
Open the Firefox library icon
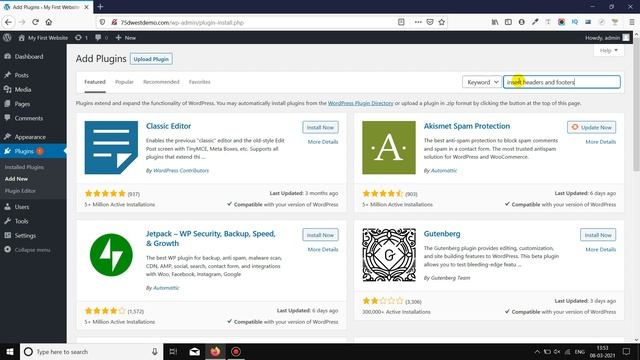[x=495, y=22]
